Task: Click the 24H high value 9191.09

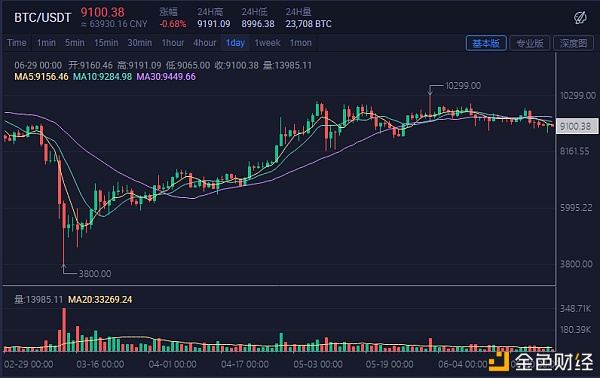Action: [x=214, y=24]
